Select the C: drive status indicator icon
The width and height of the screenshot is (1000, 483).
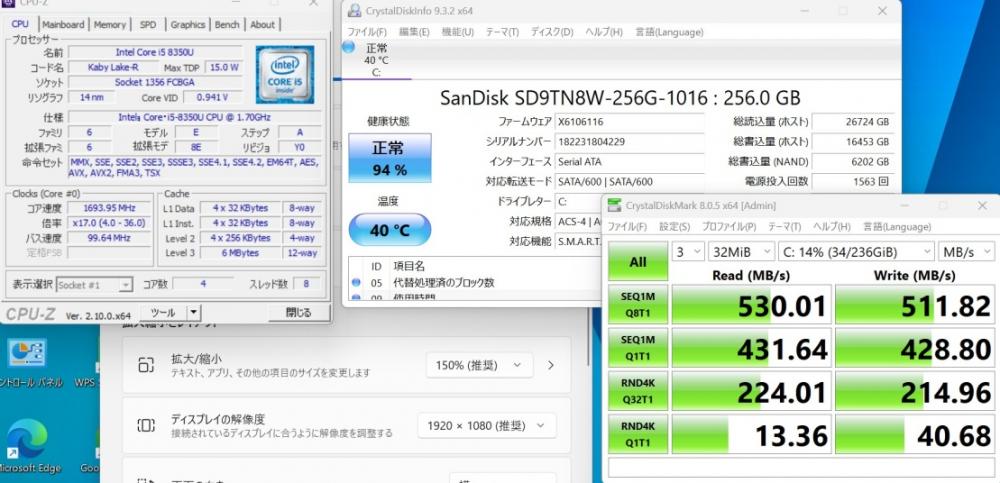tap(348, 47)
